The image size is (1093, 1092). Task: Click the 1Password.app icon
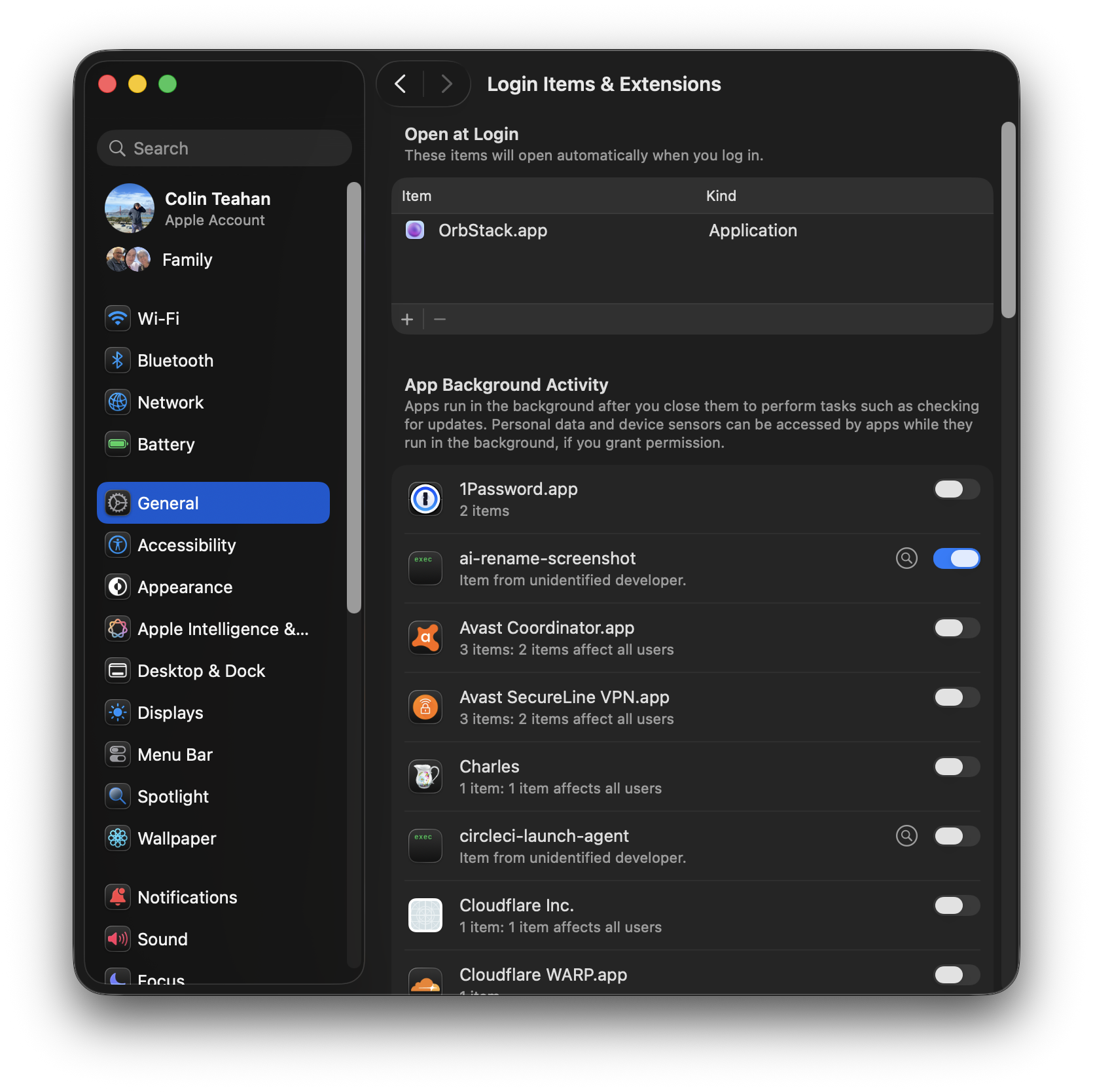tap(425, 499)
